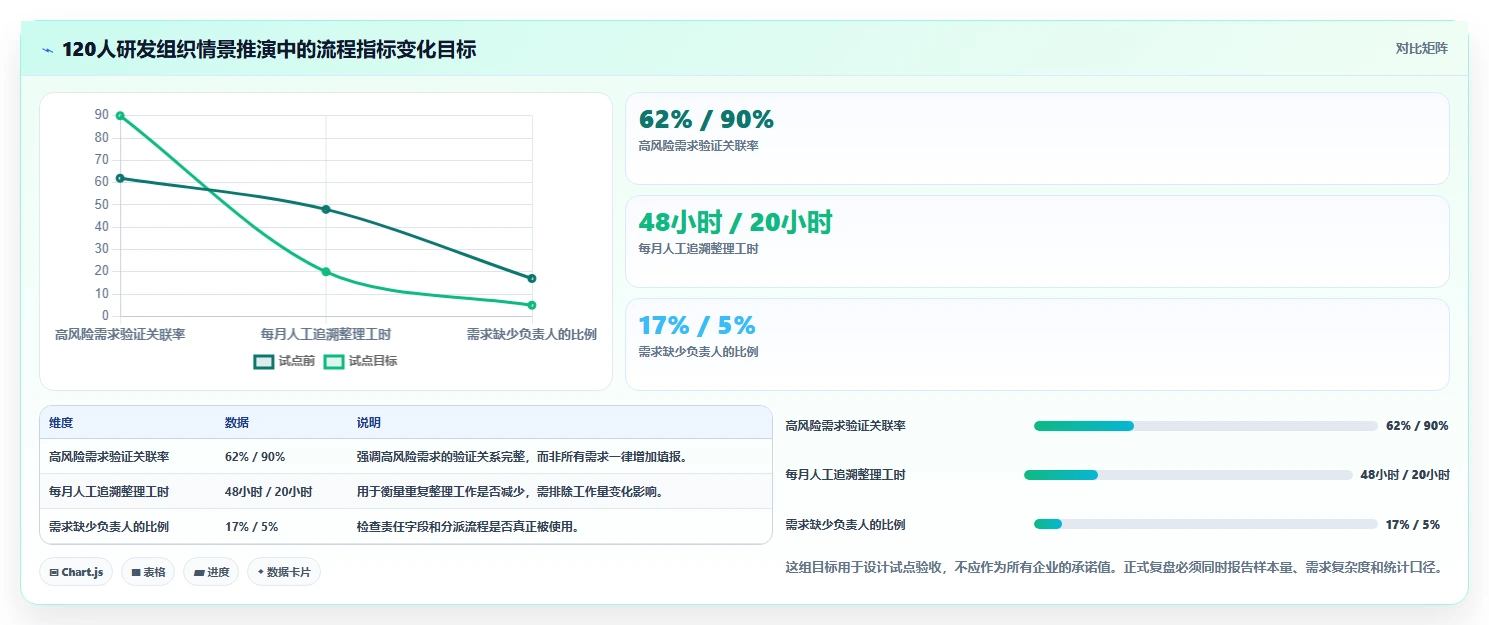Viewport: 1489px width, 625px height.
Task: Click the 需求缺少负责人的比例 progress bar
Action: 1206,524
